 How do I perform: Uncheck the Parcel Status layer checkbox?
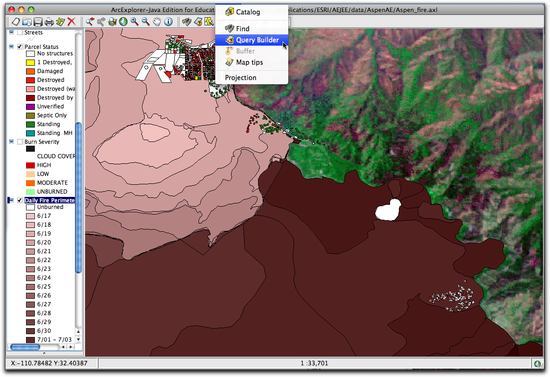coord(20,47)
